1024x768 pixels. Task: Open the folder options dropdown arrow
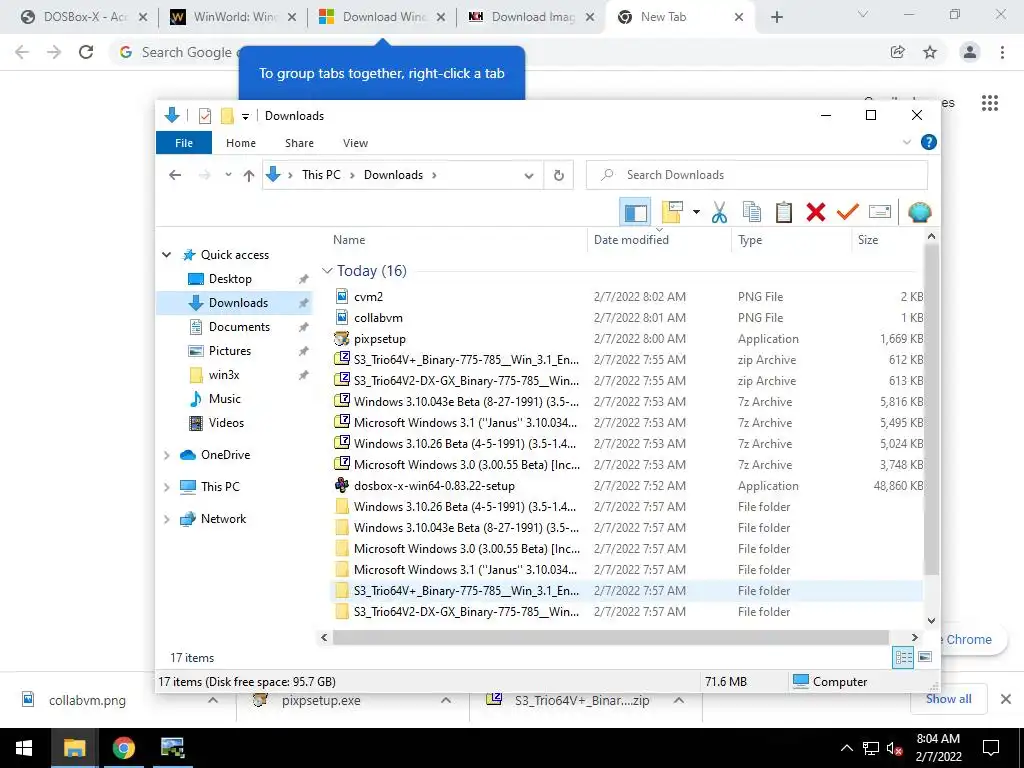click(x=696, y=212)
